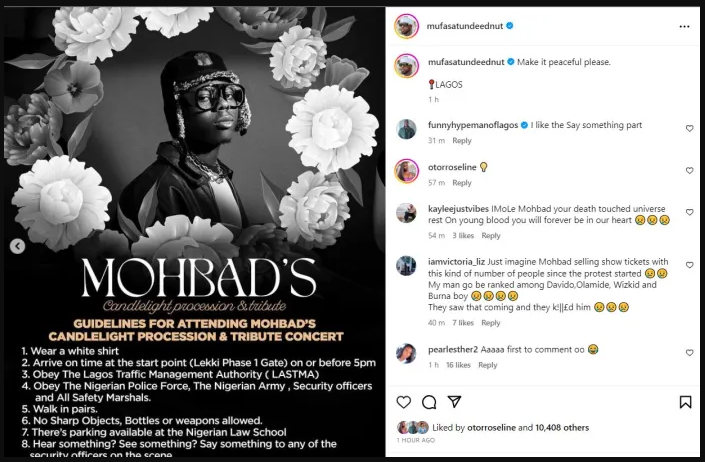This screenshot has height=462, width=705.
Task: Like pearlesther2's comment heart
Action: pyautogui.click(x=689, y=353)
